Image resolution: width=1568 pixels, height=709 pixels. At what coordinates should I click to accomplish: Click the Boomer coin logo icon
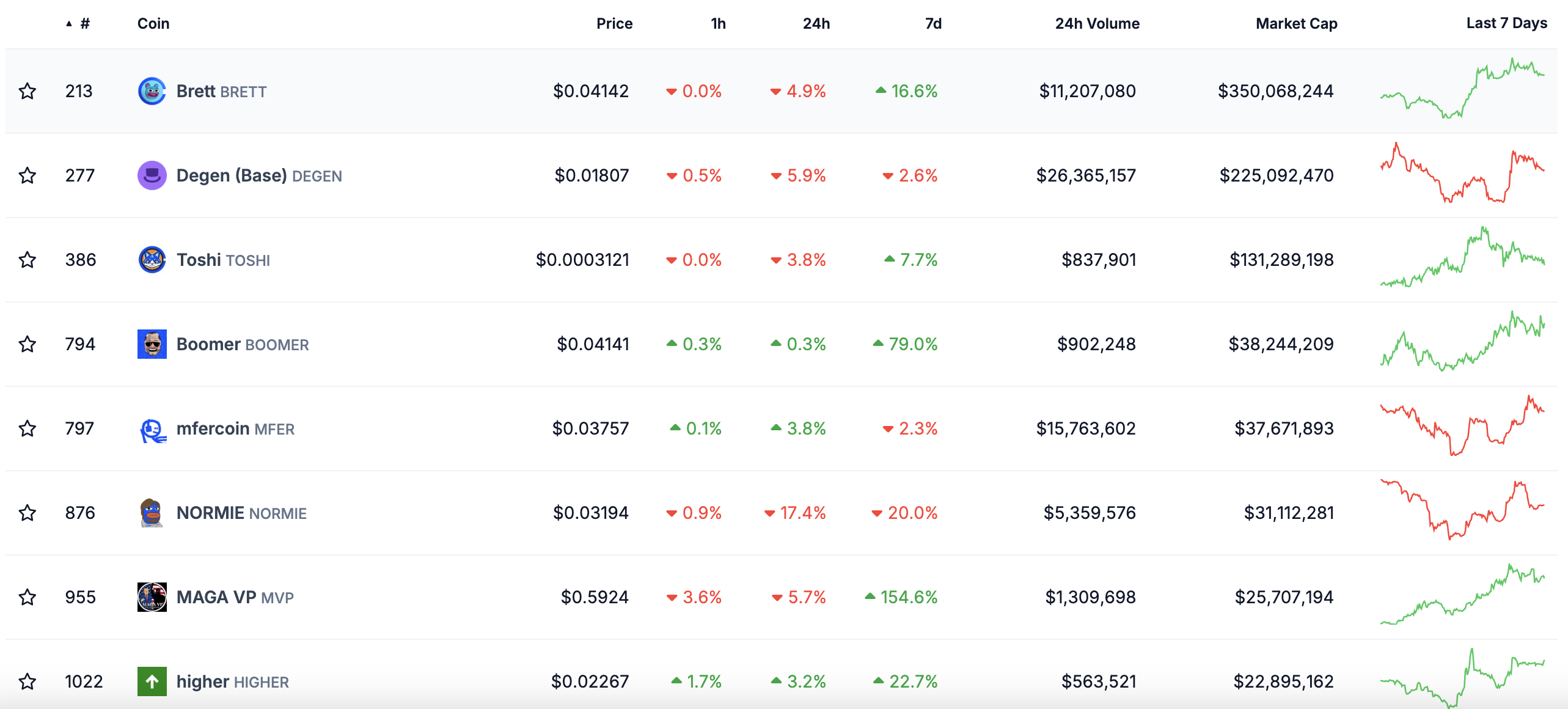point(152,344)
